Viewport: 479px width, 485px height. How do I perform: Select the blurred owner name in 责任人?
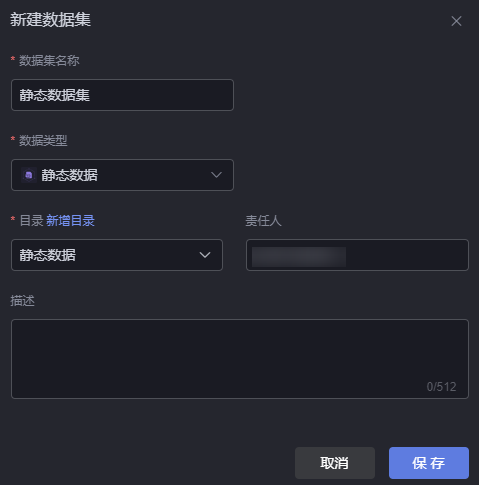[x=299, y=257]
